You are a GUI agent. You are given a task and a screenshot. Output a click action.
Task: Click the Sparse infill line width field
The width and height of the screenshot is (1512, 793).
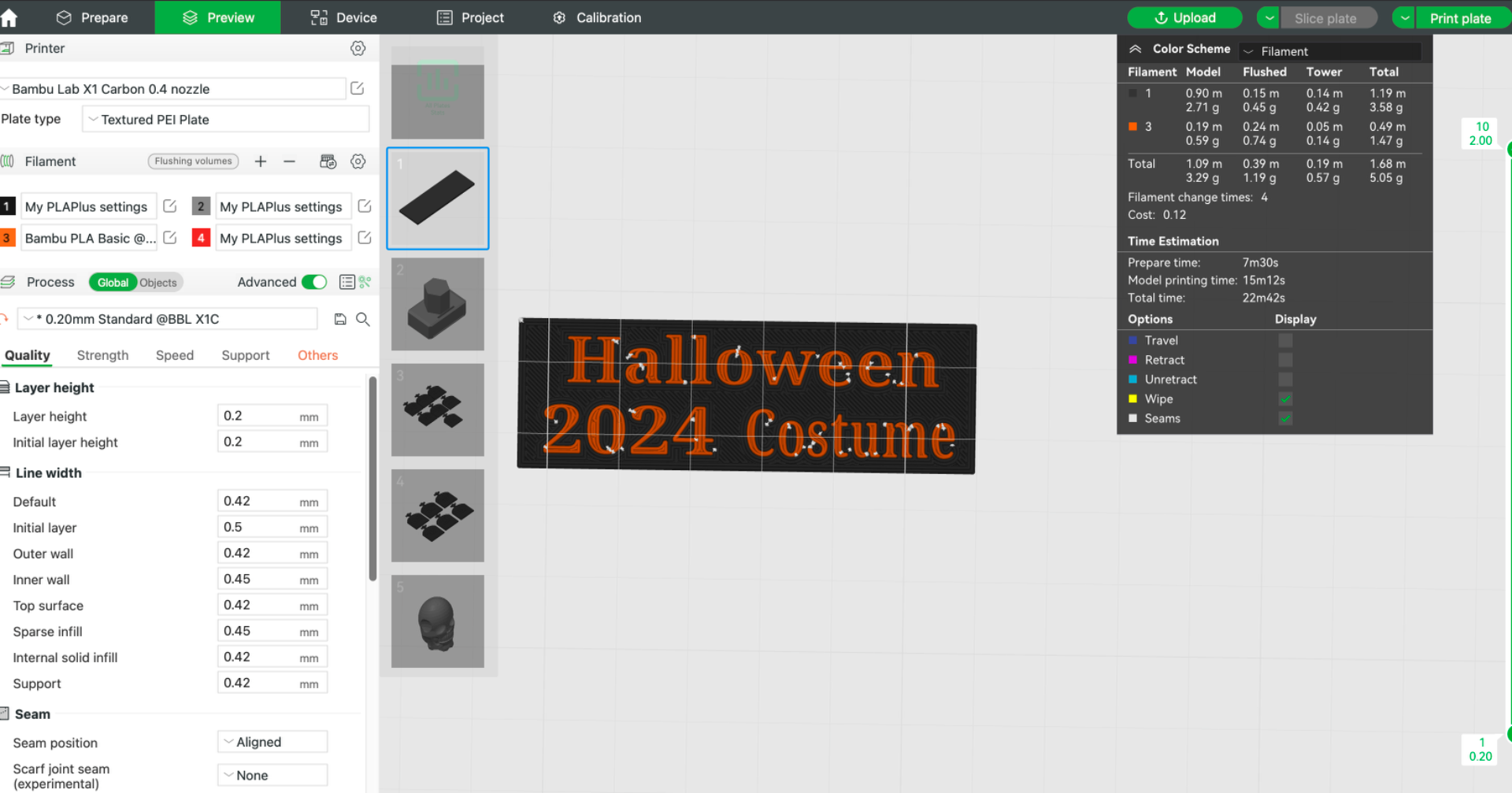[x=272, y=631]
